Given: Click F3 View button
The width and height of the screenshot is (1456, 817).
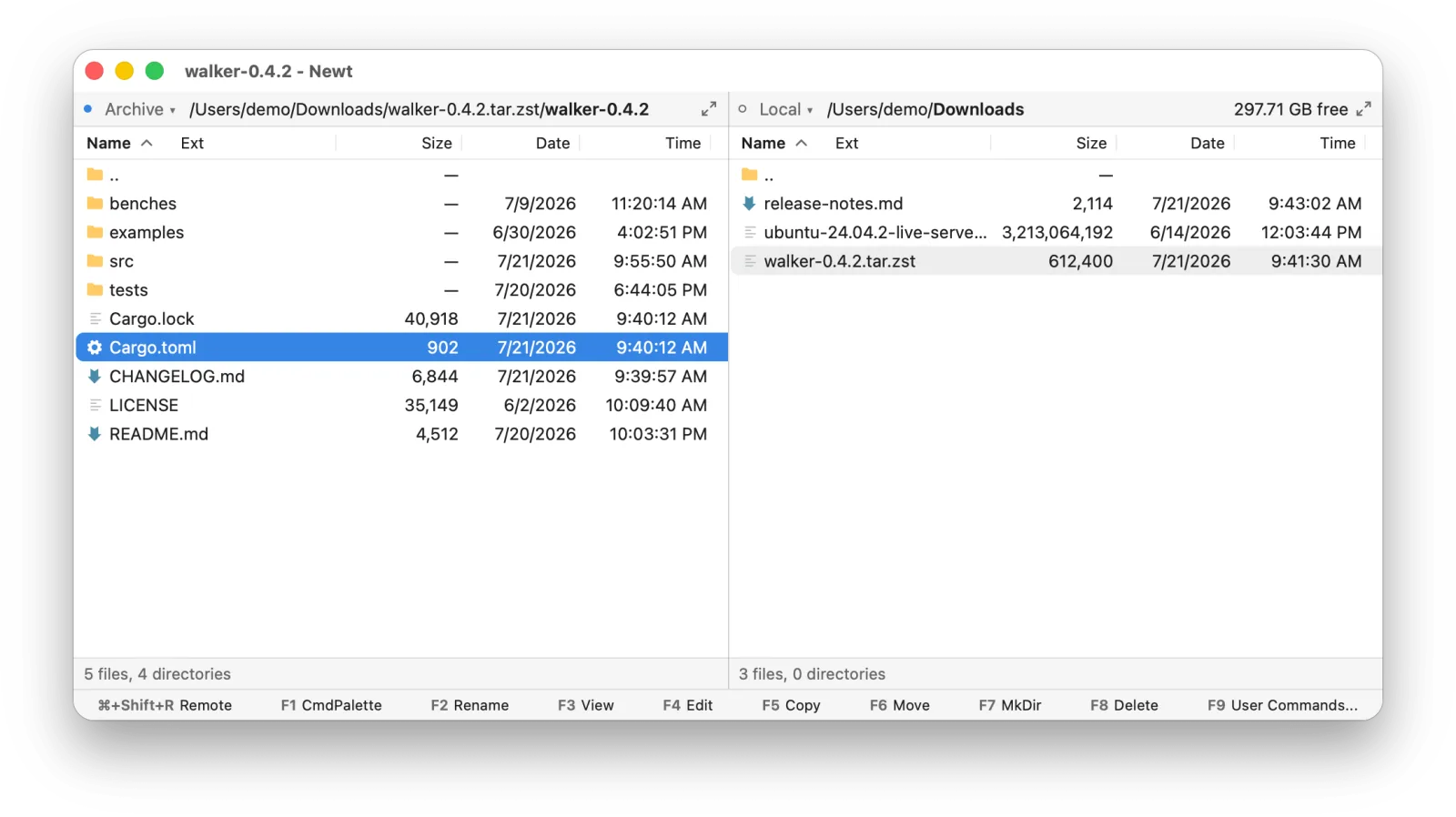Looking at the screenshot, I should [585, 705].
